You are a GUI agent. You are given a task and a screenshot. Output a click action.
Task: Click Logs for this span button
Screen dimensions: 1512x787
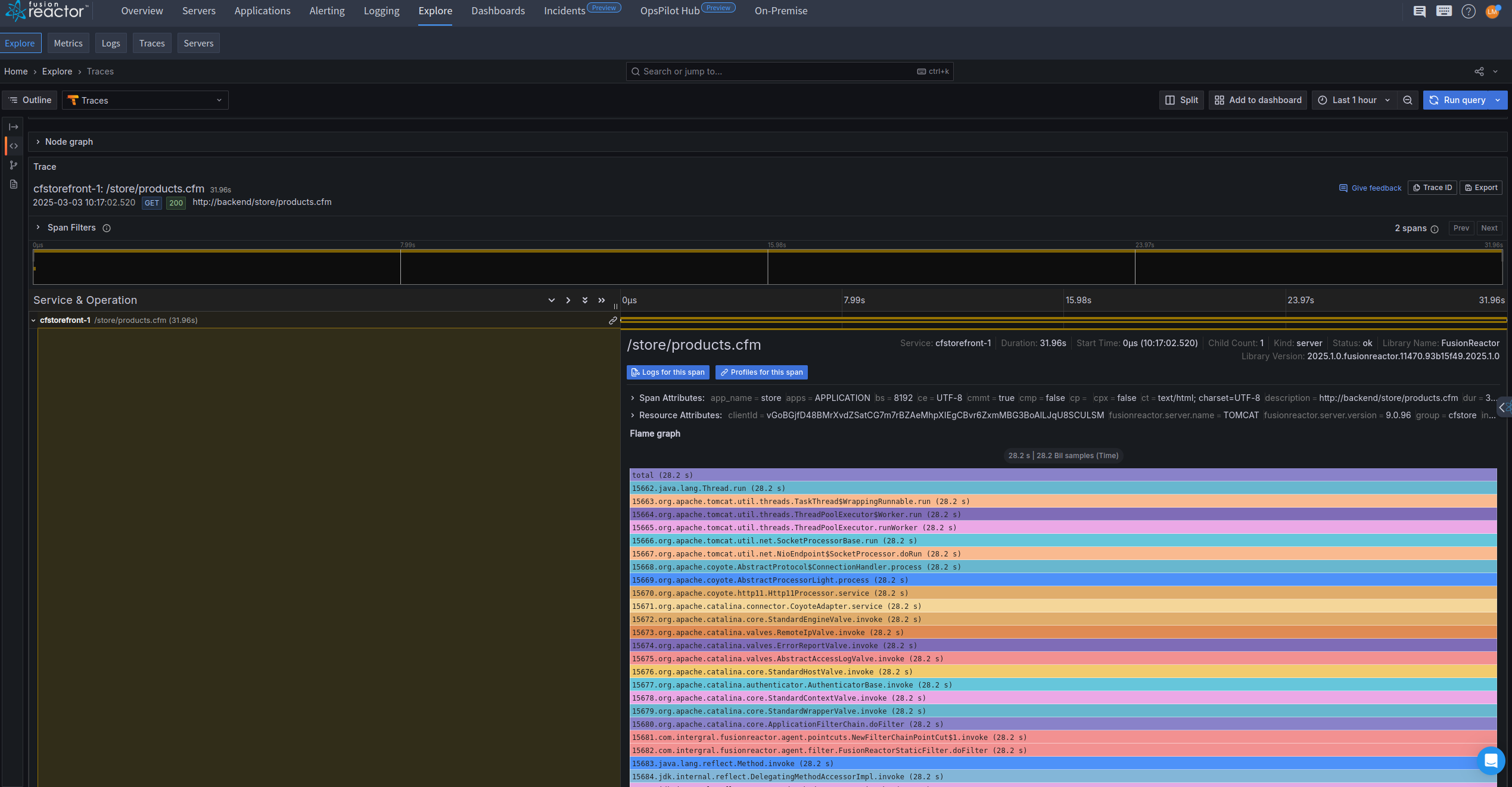click(x=668, y=372)
